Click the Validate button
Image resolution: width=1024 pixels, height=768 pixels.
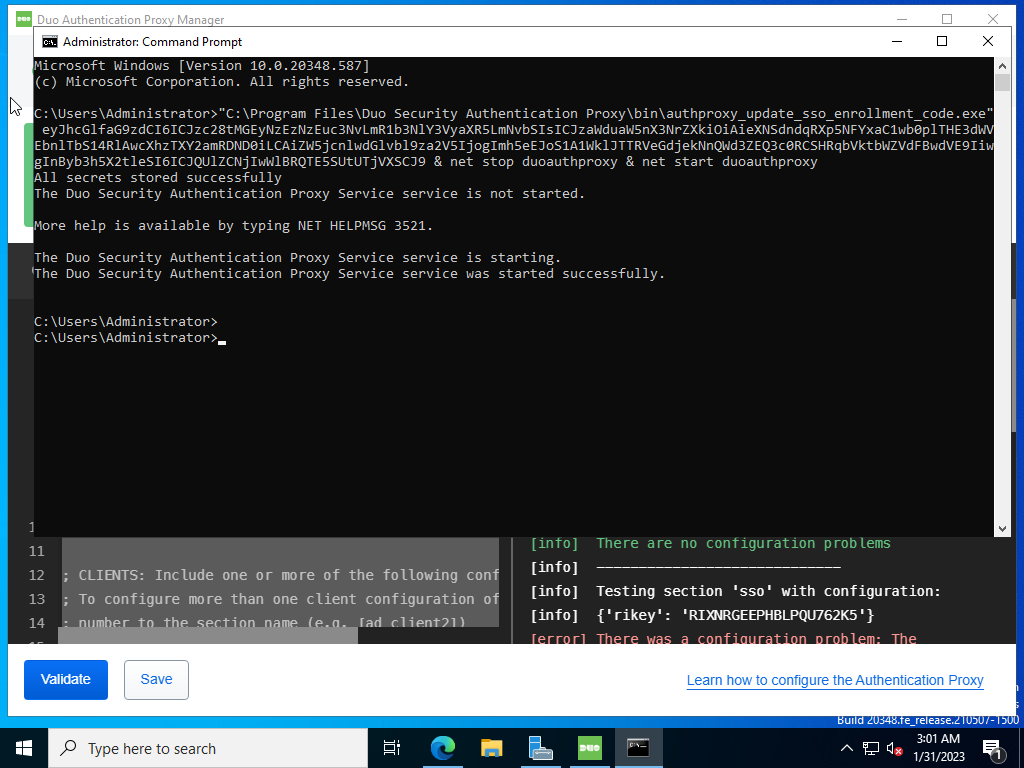pos(66,679)
